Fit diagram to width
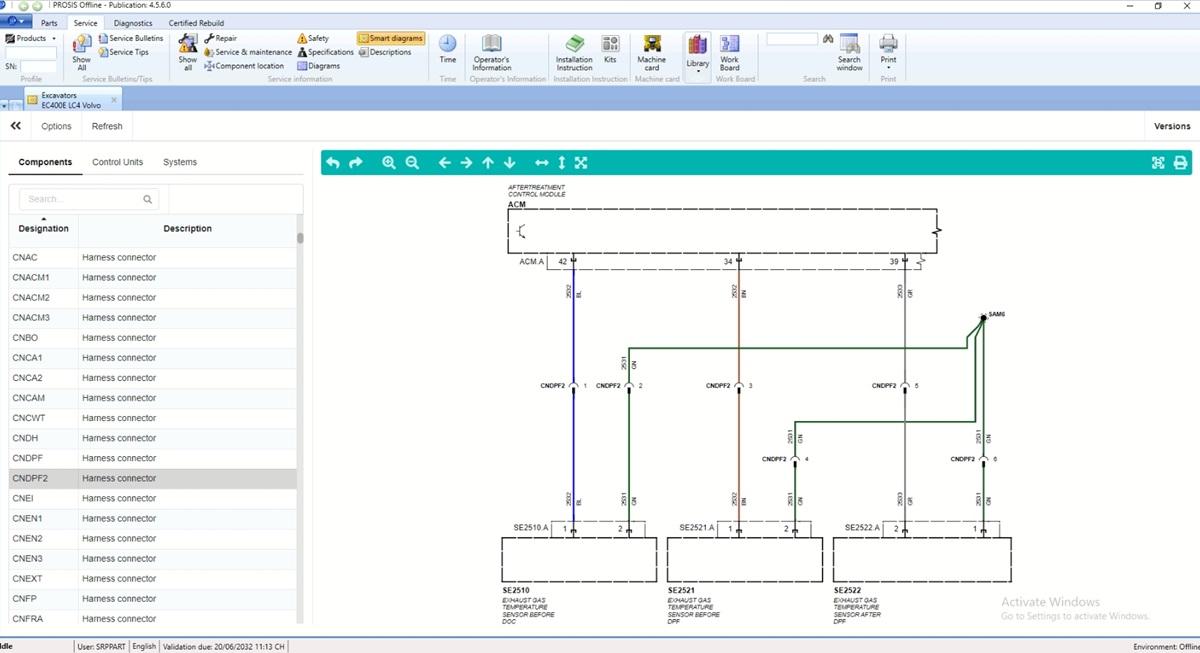The width and height of the screenshot is (1200, 653). pyautogui.click(x=542, y=162)
